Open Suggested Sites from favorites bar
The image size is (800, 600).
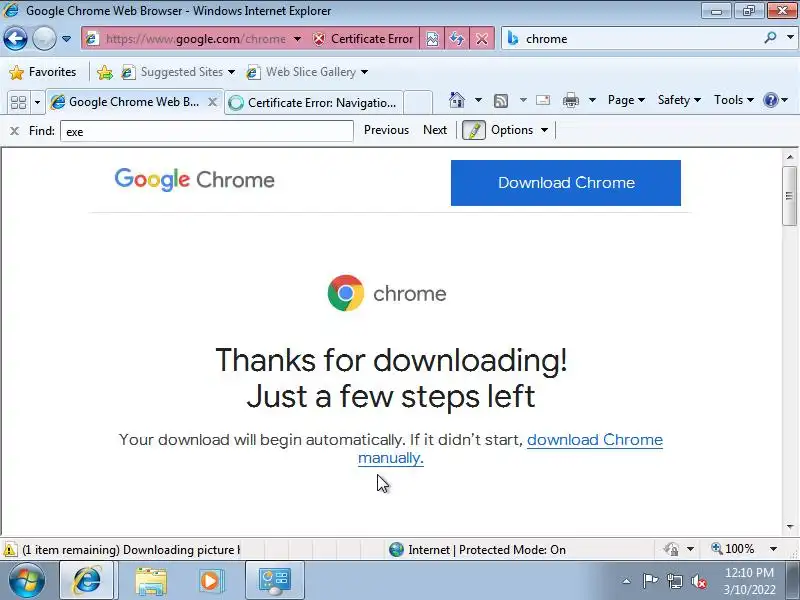178,72
